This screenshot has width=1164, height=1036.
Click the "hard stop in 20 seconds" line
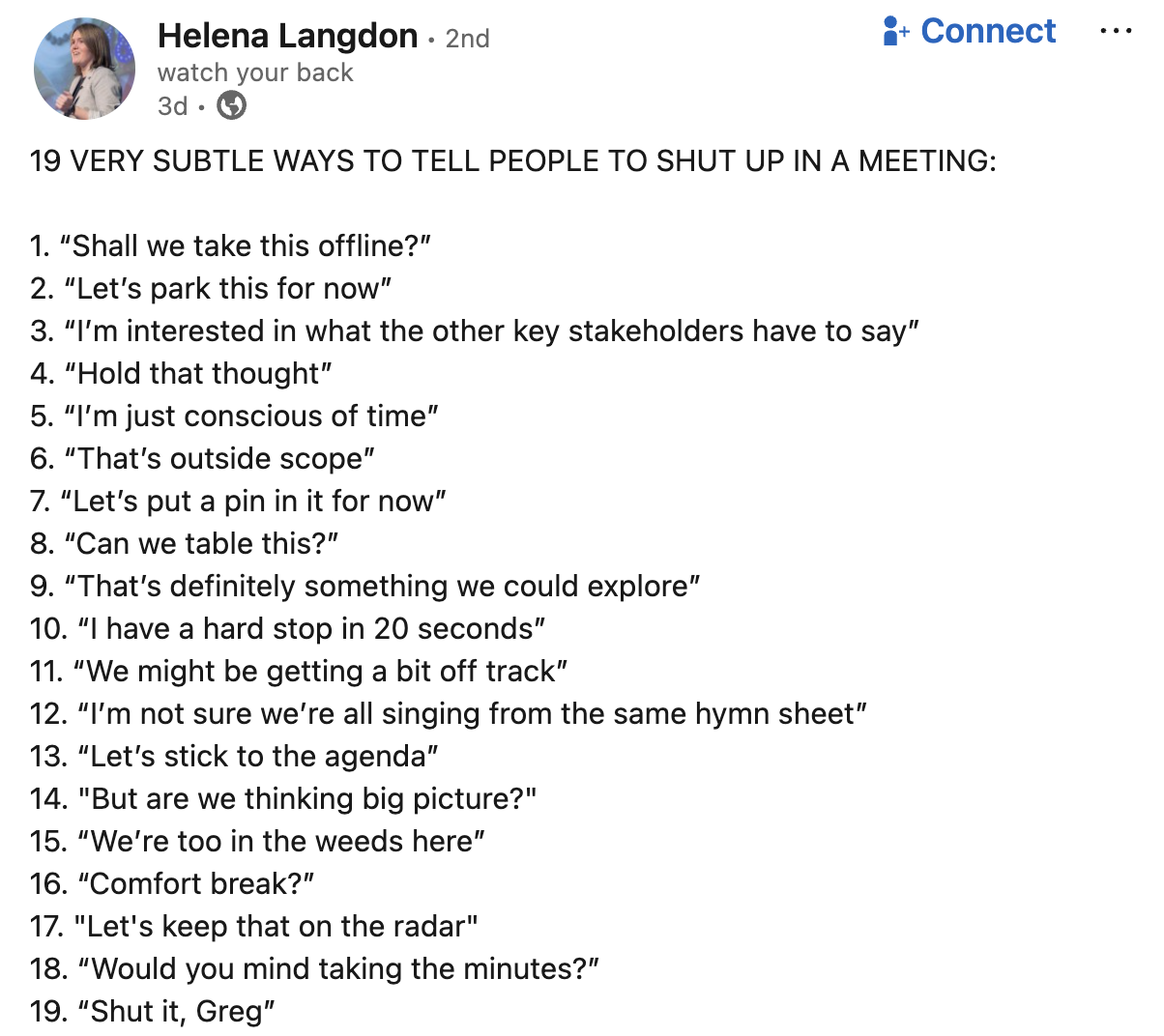[288, 628]
